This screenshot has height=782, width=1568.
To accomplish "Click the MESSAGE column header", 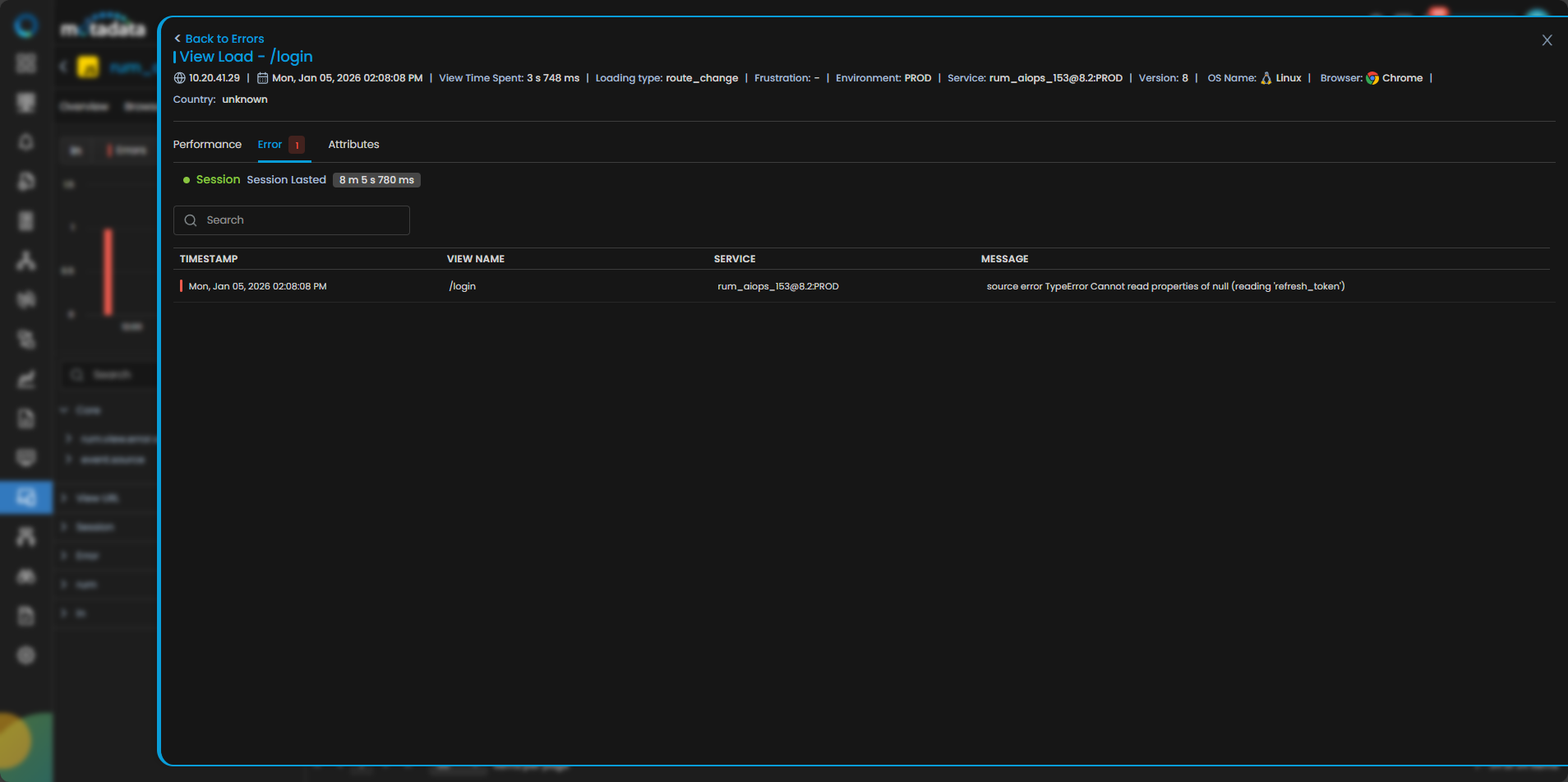I will [x=1004, y=259].
